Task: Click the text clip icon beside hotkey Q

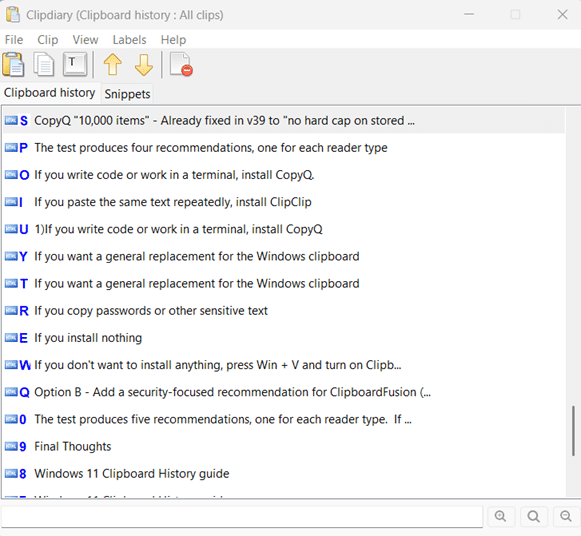Action: [11, 392]
